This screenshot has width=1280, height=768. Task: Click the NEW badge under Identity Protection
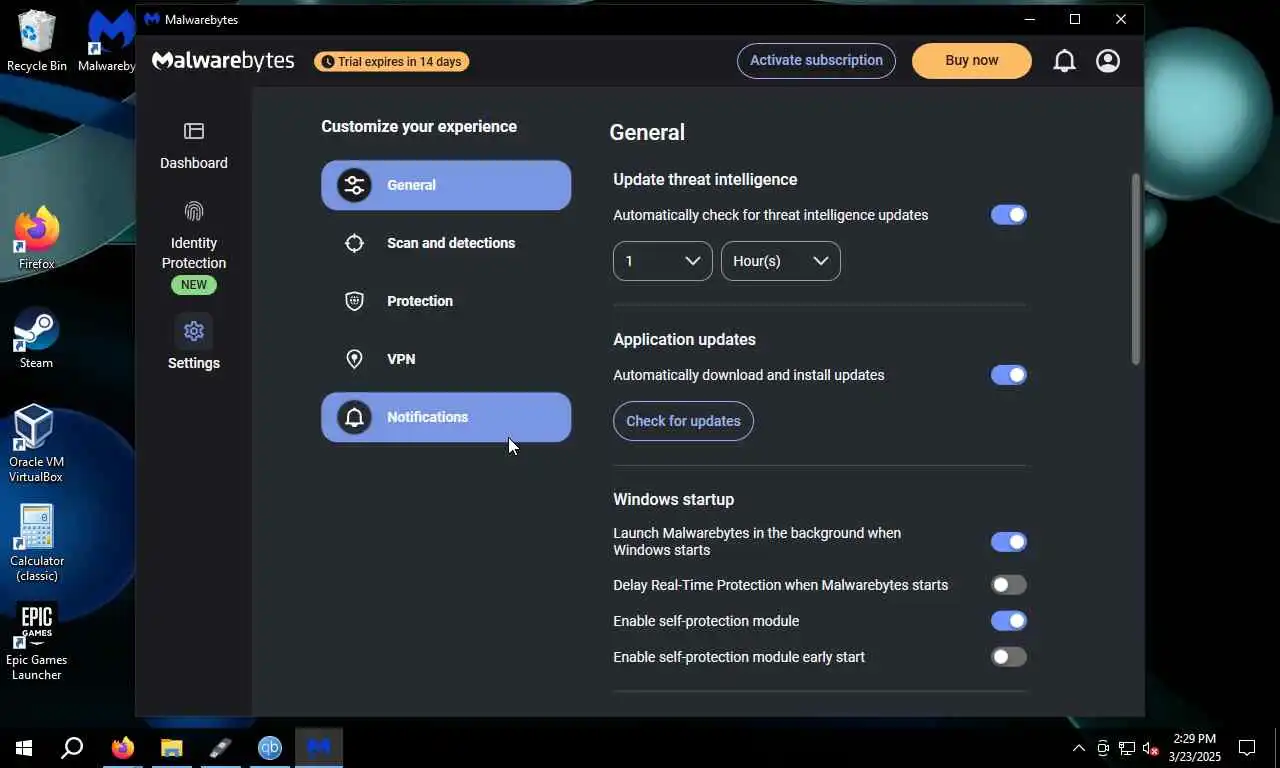coord(194,285)
